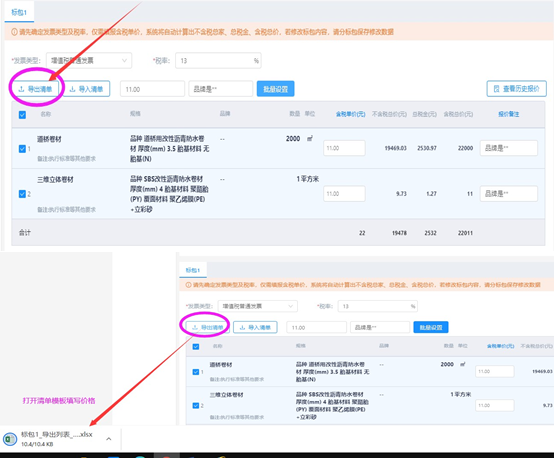Image resolution: width=554 pixels, height=458 pixels.
Task: Click the 含税单价(元) column header in upper table
Action: [350, 114]
